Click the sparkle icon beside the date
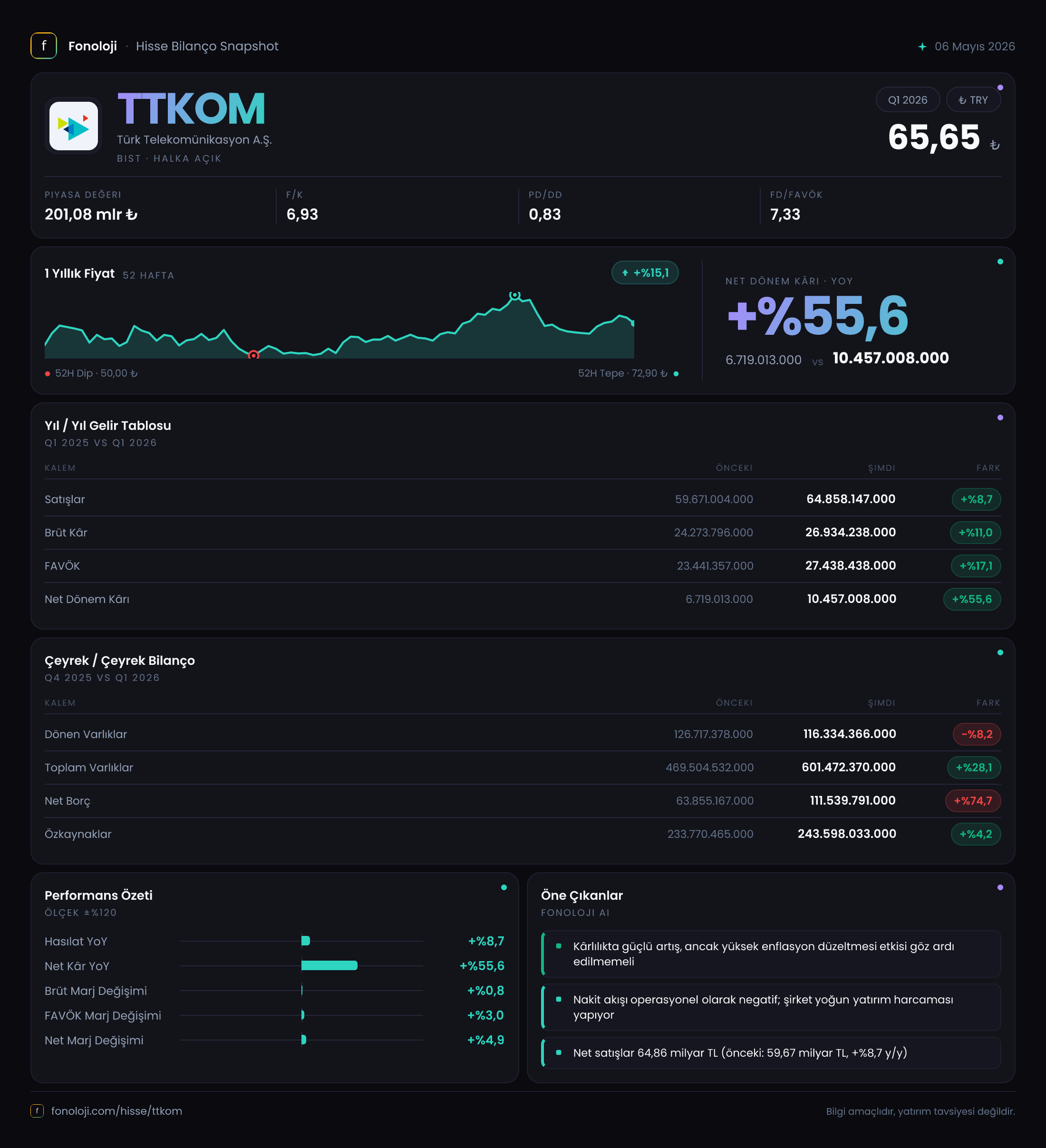 click(x=922, y=47)
